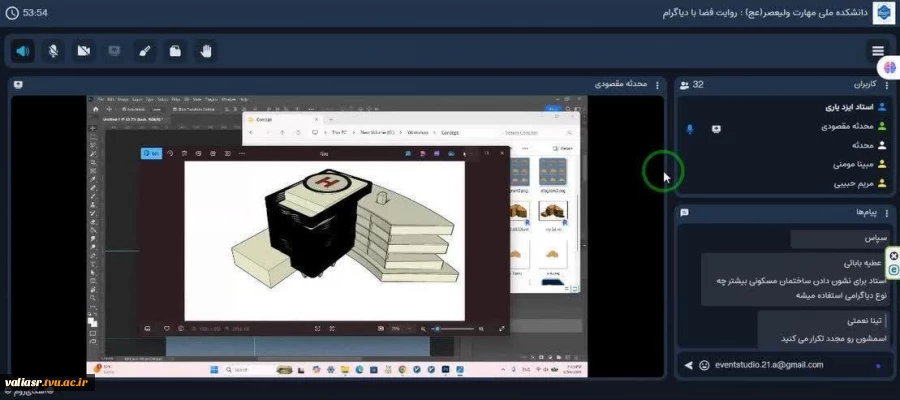Rotate image in photo viewer toolbar
This screenshot has width=900, height=400.
[x=170, y=153]
